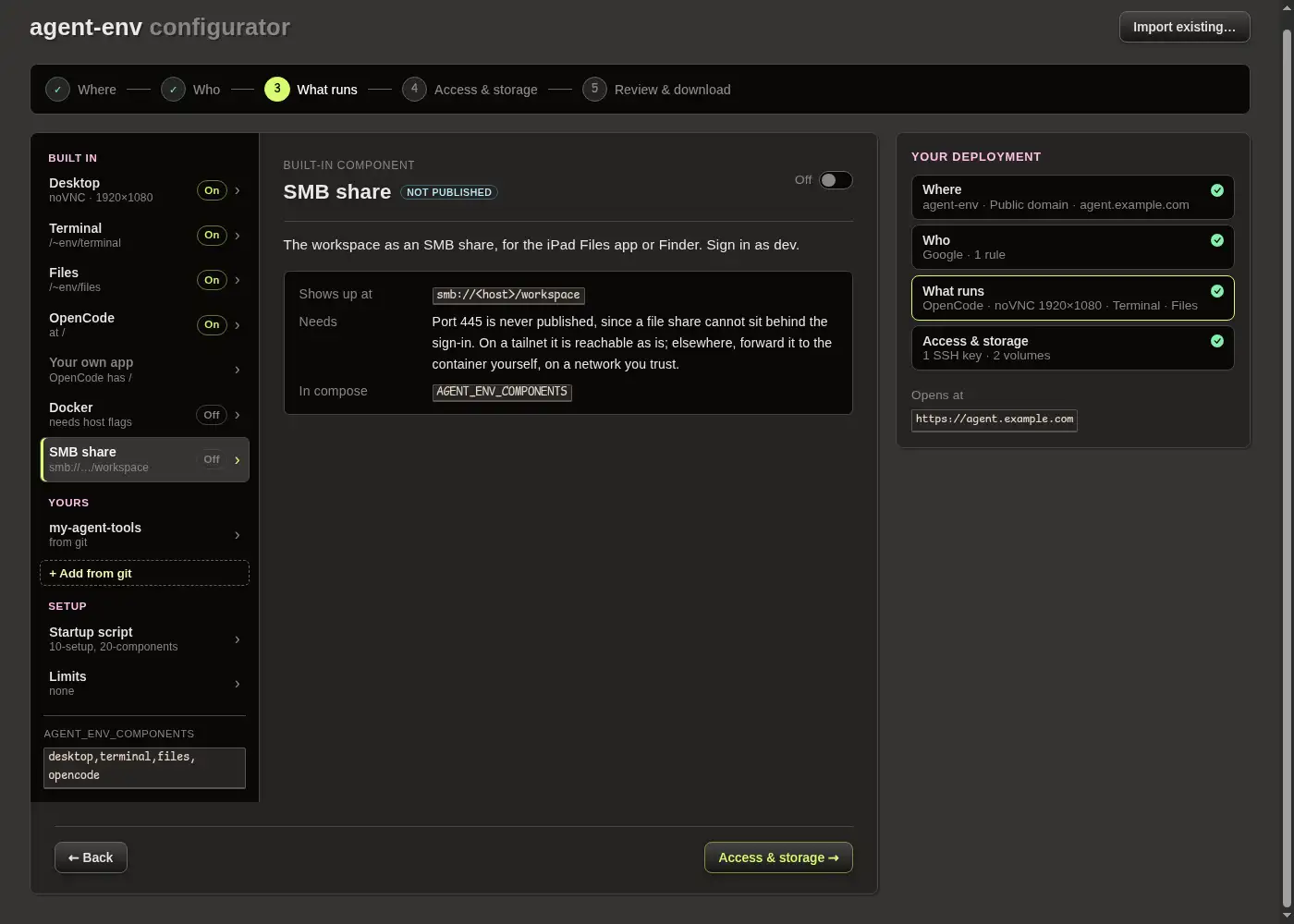Expand the Startup script chevron
Viewport: 1294px width, 924px height.
click(238, 639)
